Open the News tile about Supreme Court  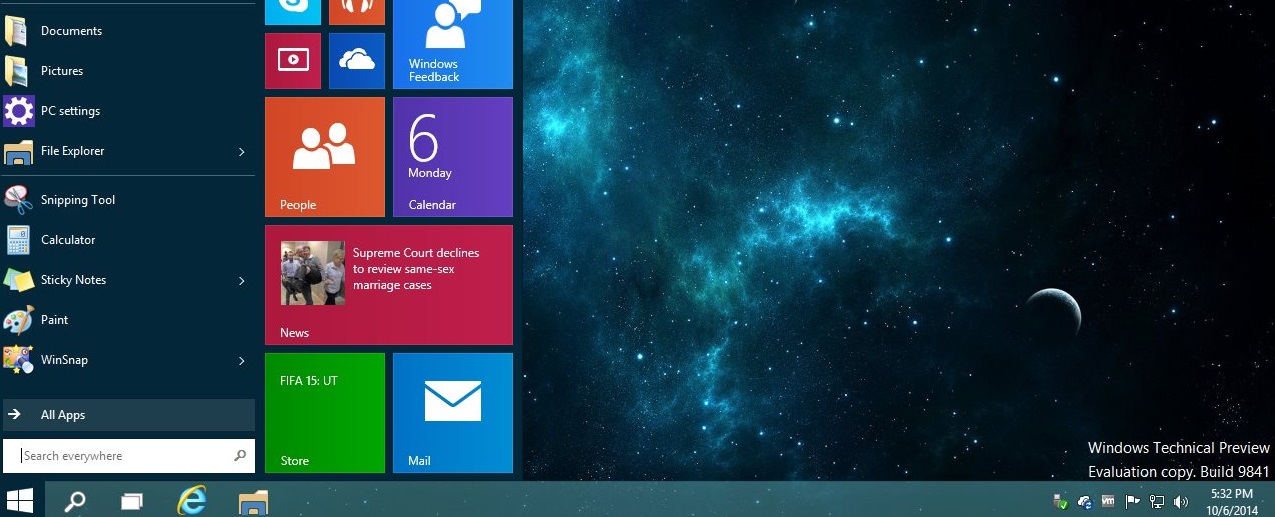389,285
